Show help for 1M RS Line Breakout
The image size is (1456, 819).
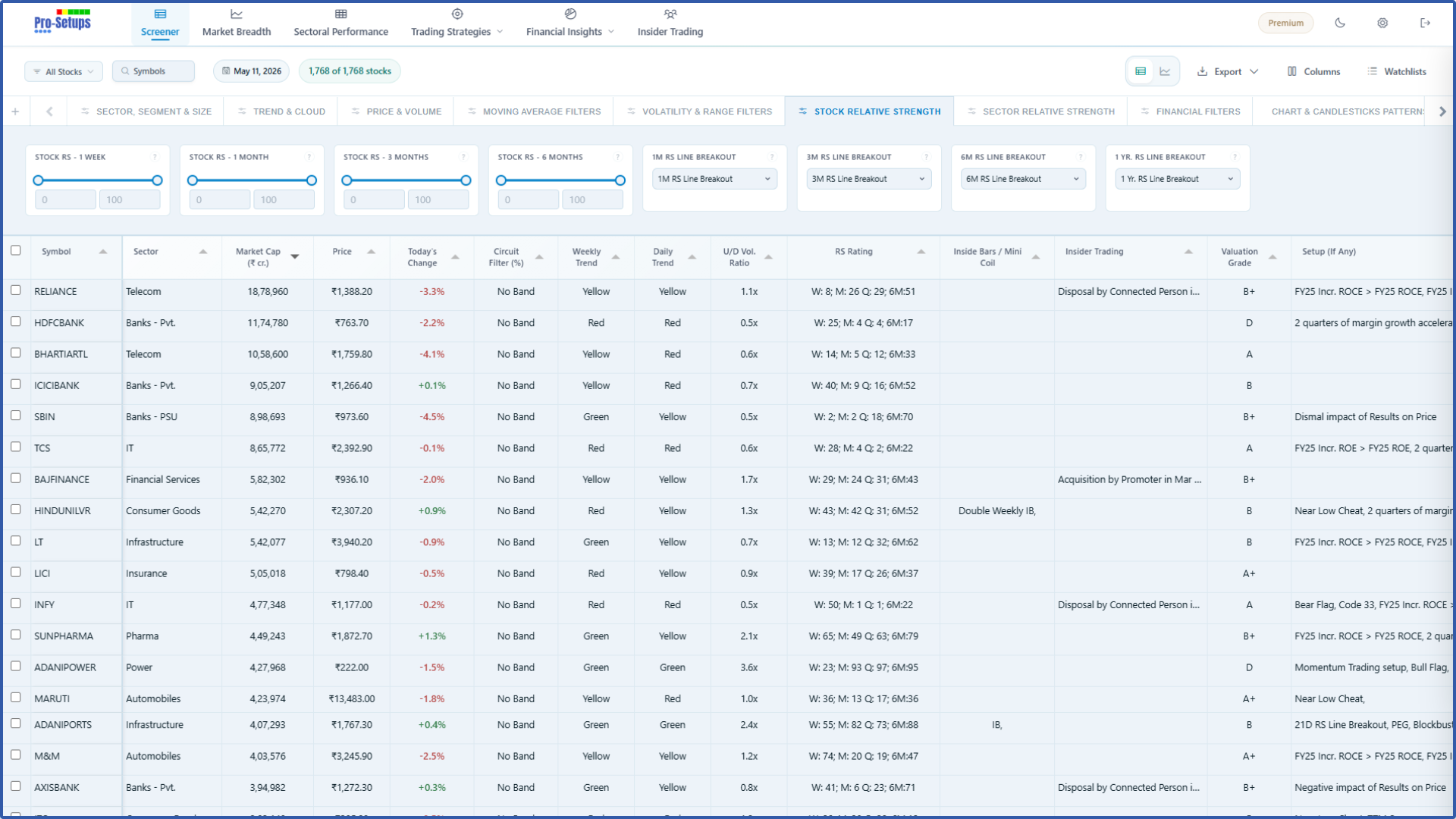[x=772, y=157]
